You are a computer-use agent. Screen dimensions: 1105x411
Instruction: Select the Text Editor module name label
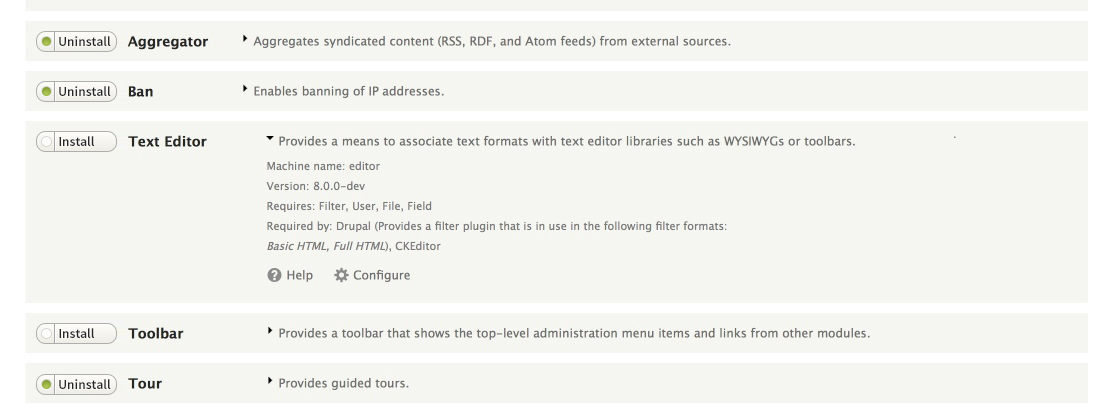tap(168, 142)
